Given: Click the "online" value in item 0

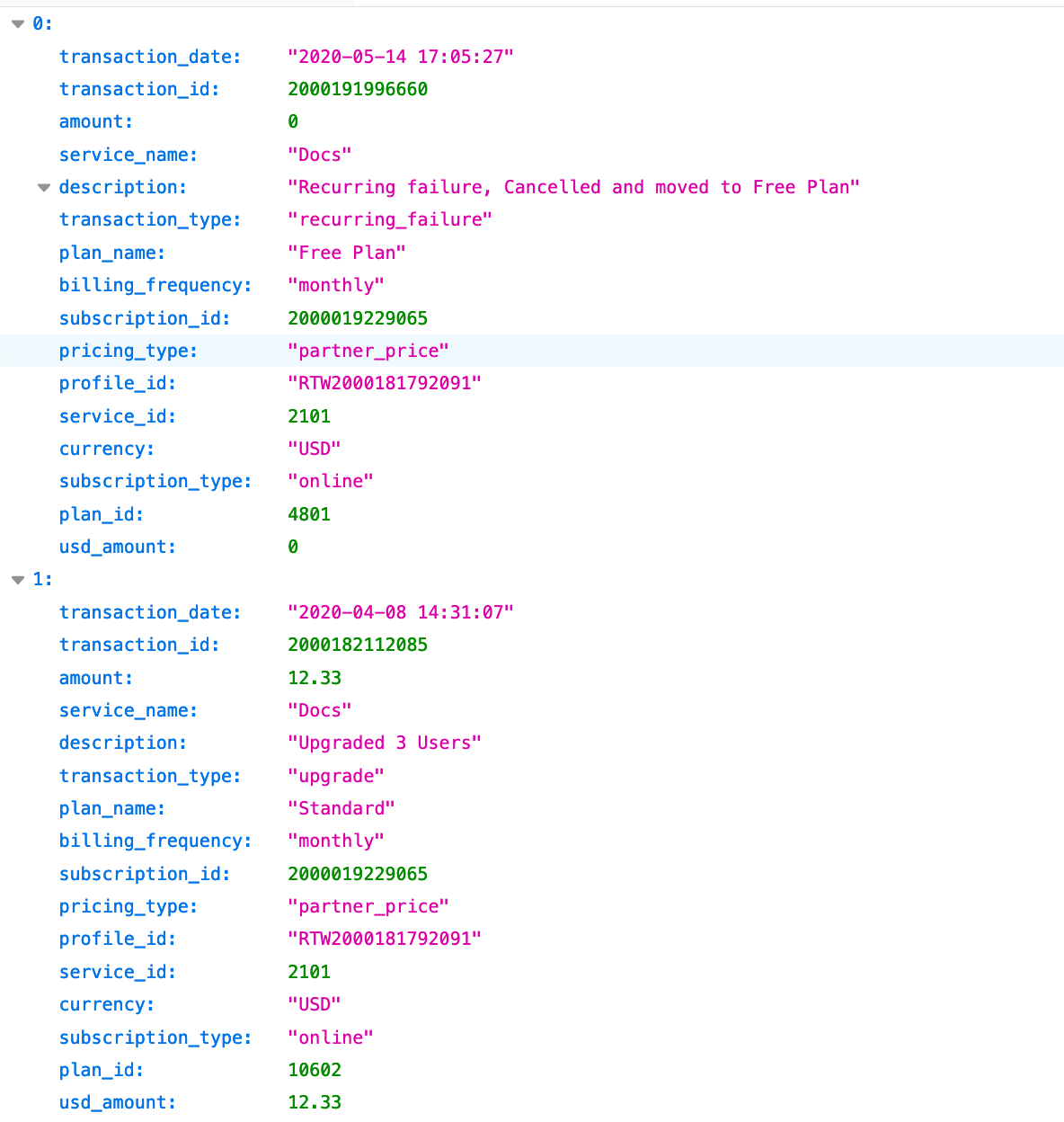Looking at the screenshot, I should [x=331, y=481].
